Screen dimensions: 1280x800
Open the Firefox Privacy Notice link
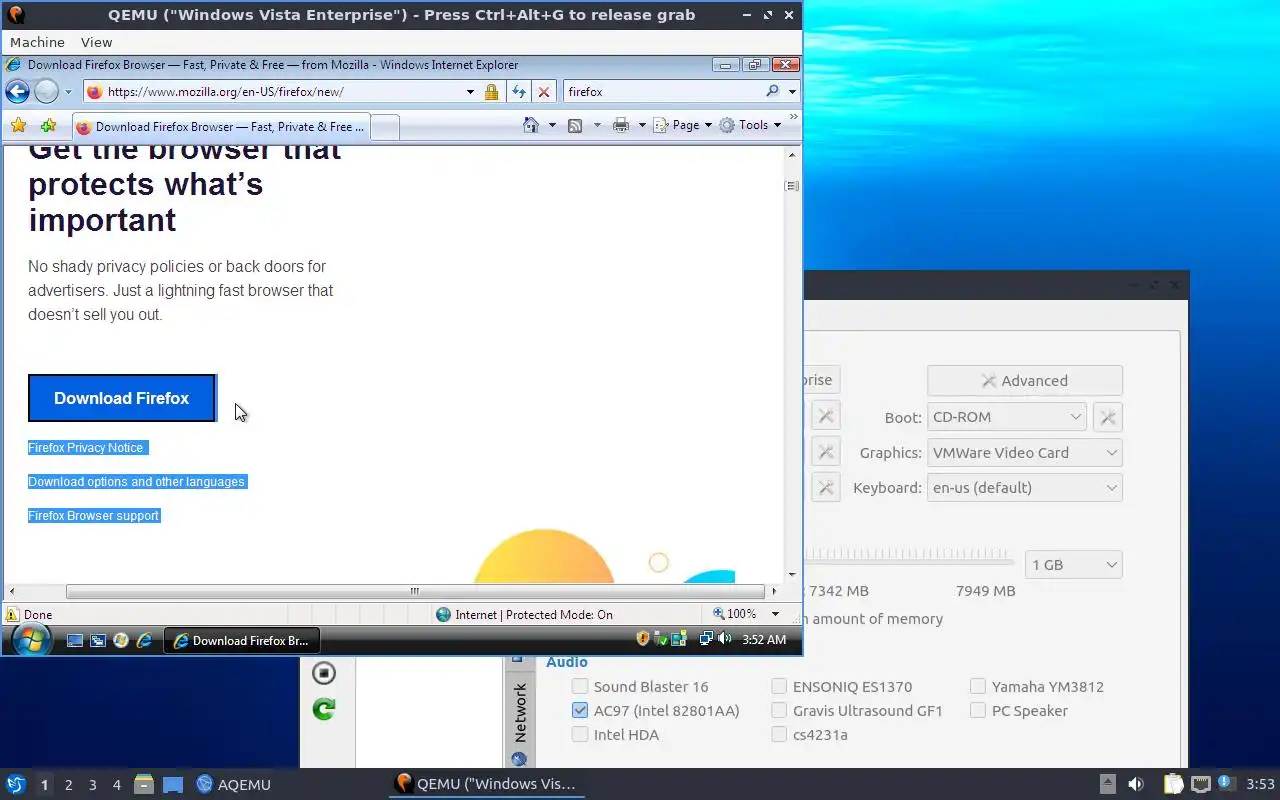pyautogui.click(x=86, y=448)
